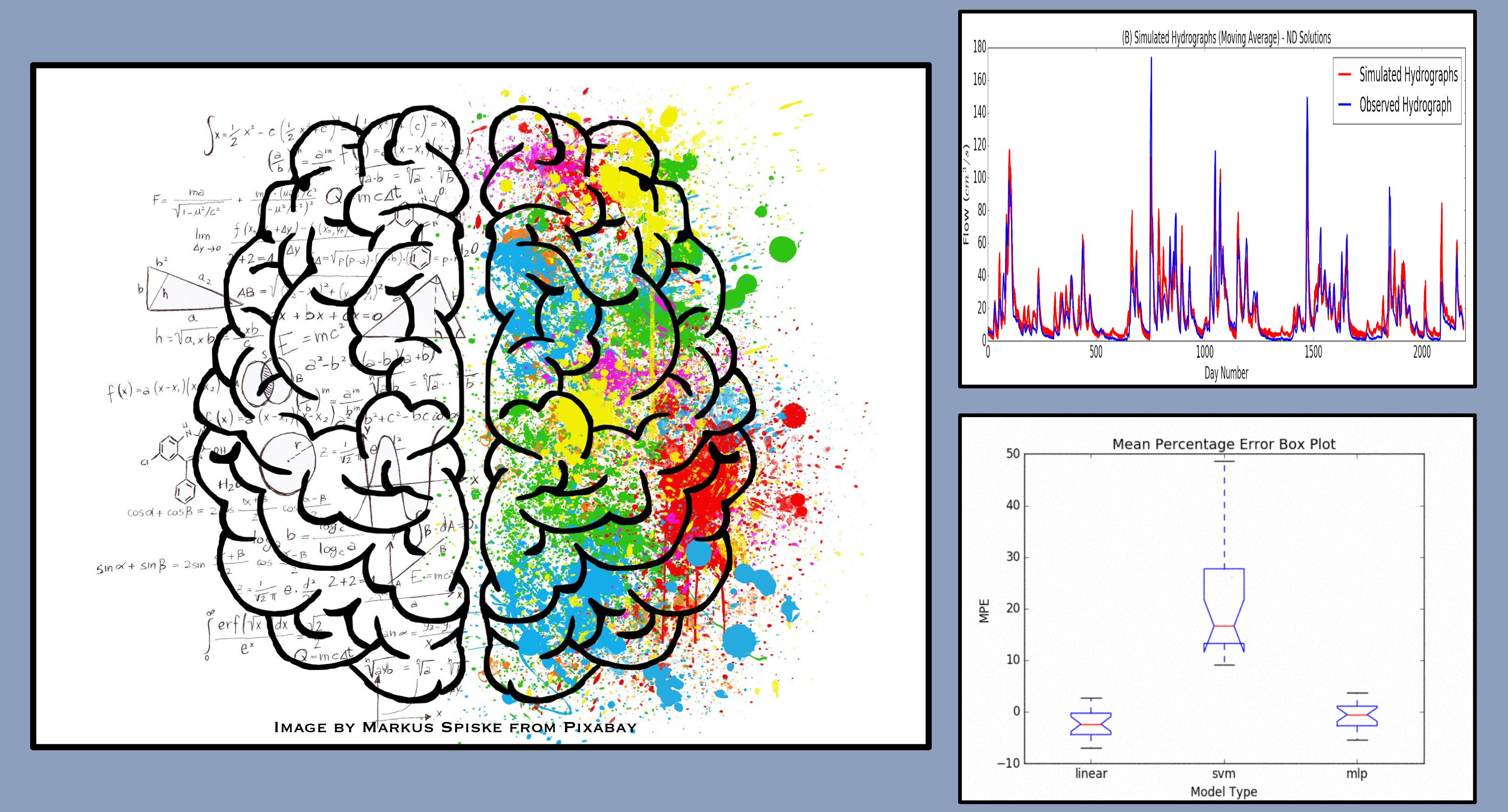
Task: Click the large green paint splat
Action: (782, 249)
